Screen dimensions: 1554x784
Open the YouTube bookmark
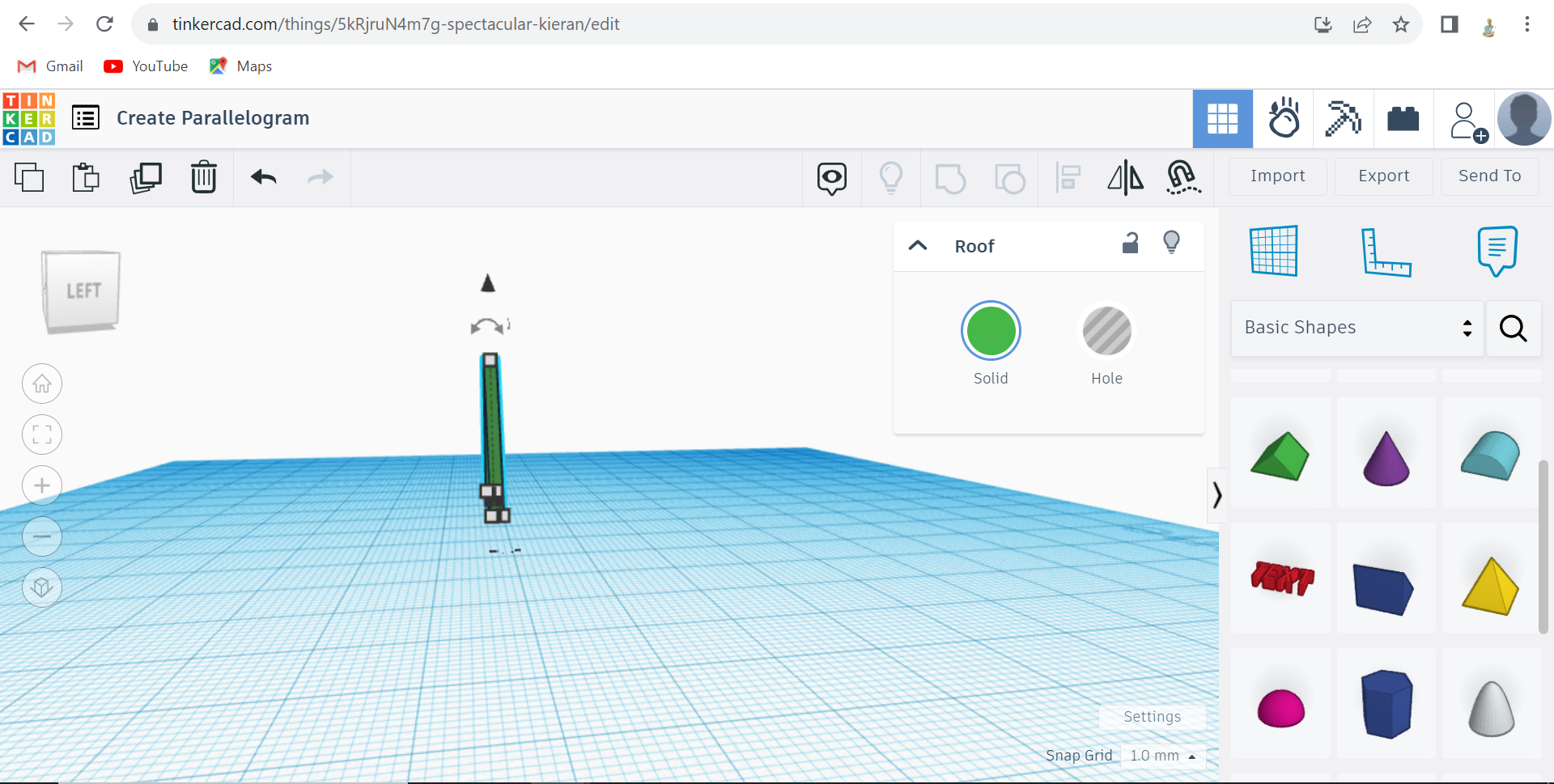(x=146, y=66)
